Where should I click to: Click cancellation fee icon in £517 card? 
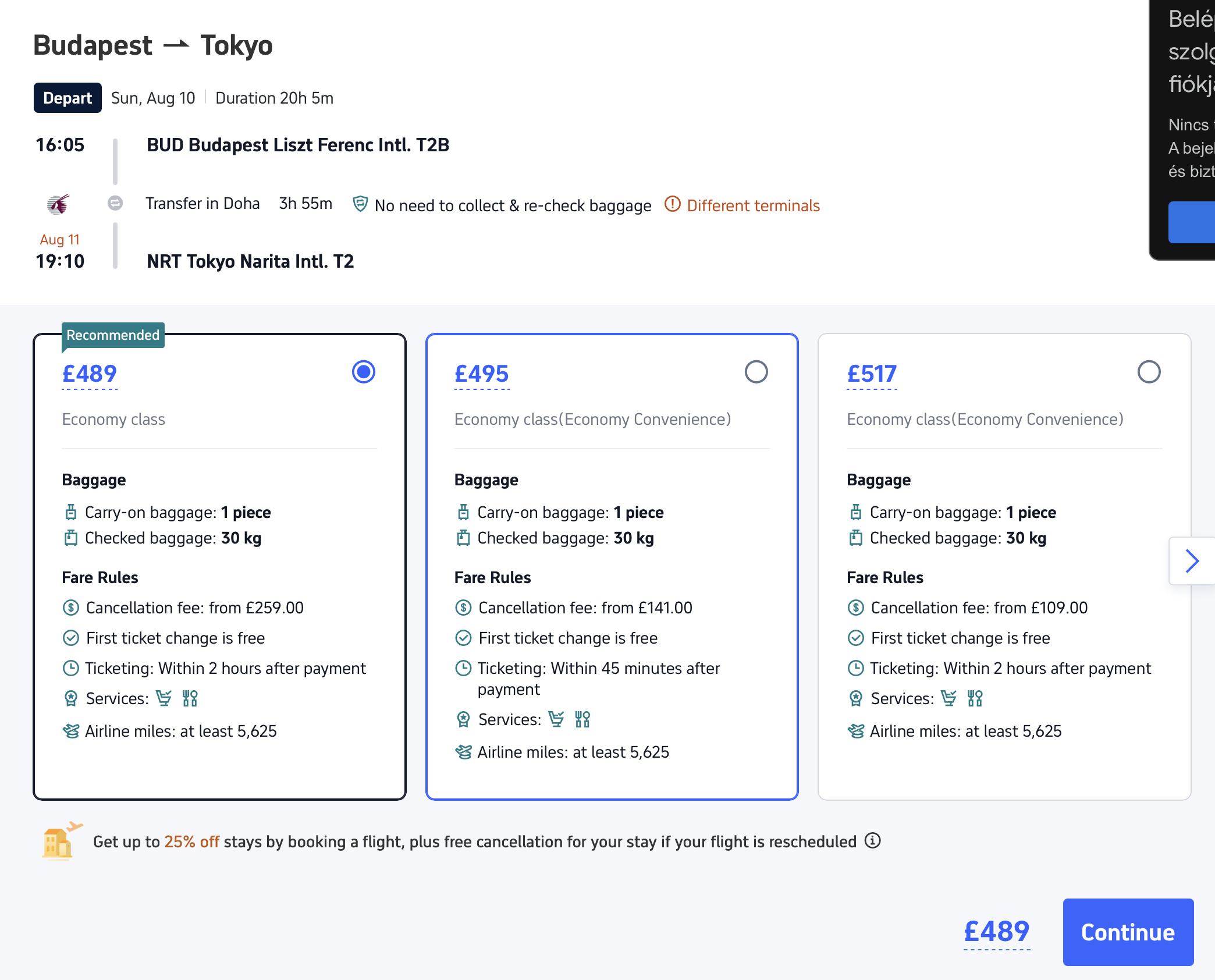pos(855,608)
